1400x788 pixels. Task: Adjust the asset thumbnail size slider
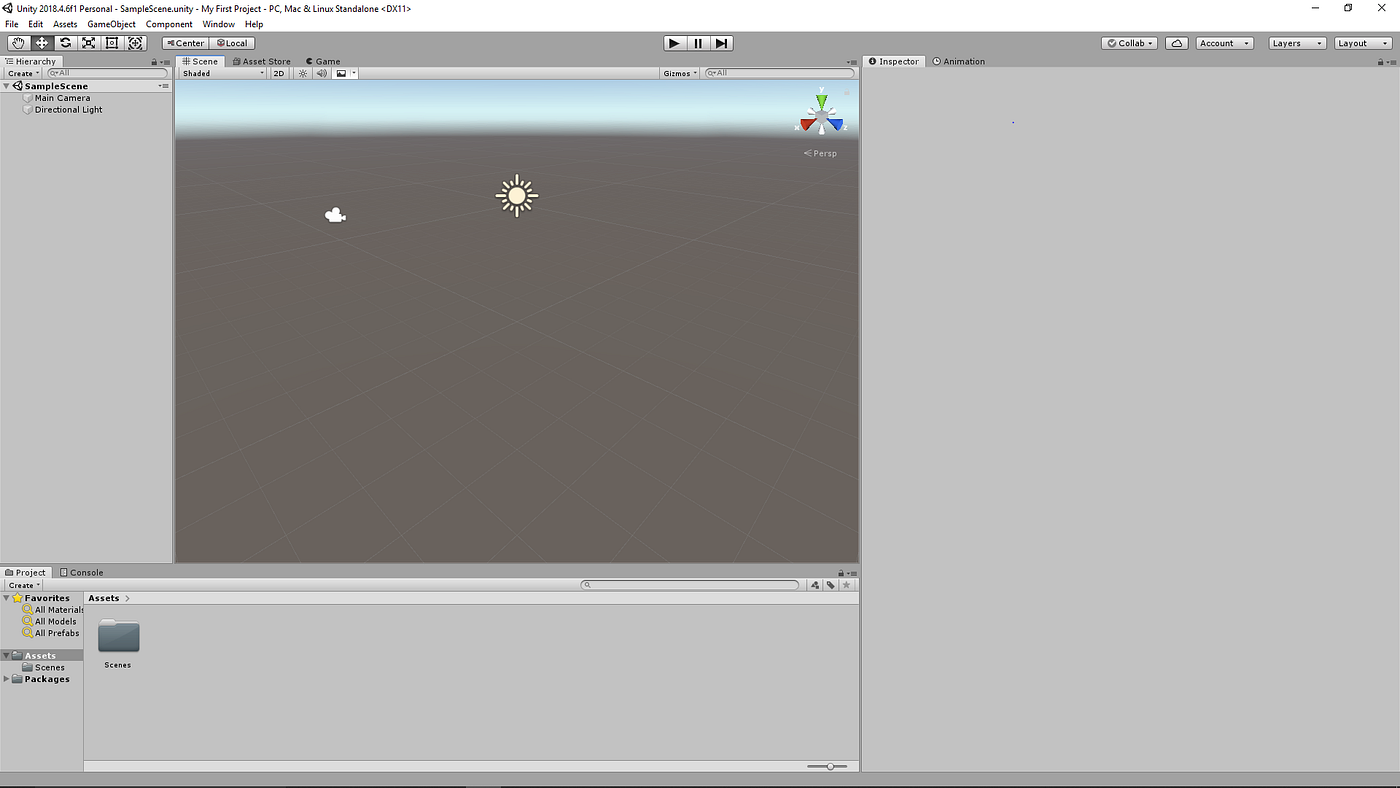tap(828, 766)
